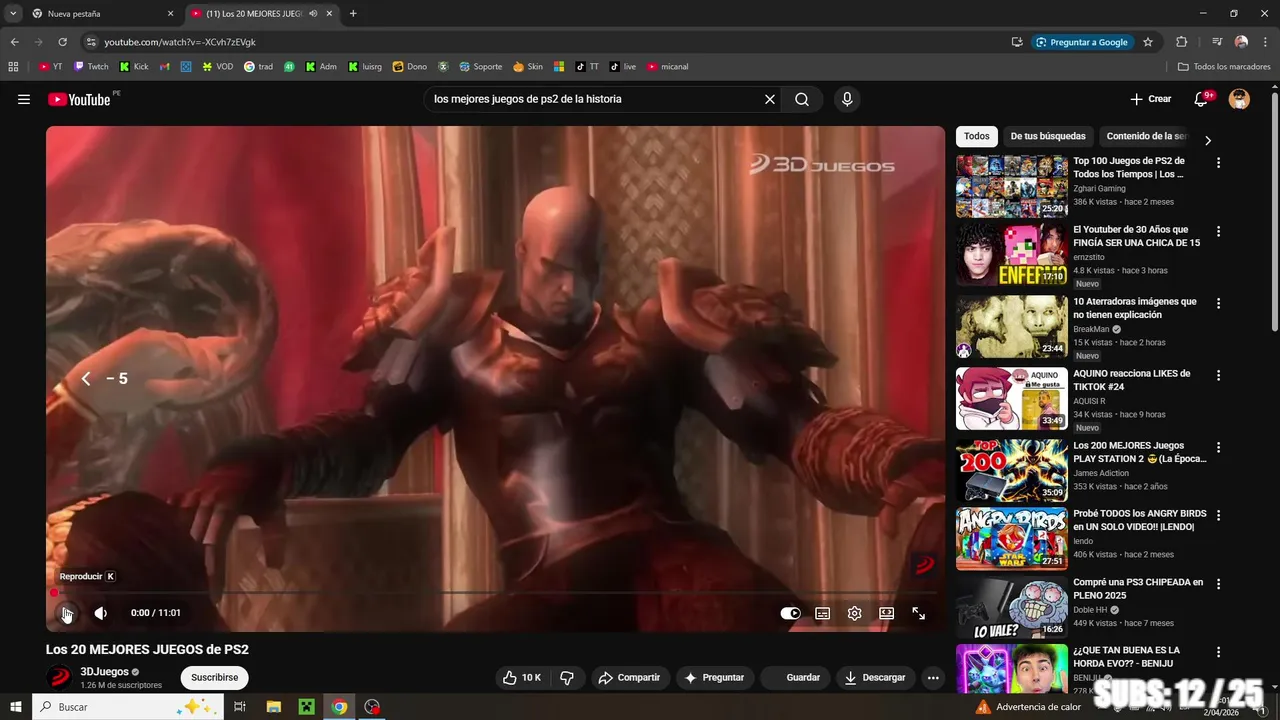This screenshot has width=1280, height=720.
Task: Open the browser extensions puzzle icon
Action: point(1182,42)
